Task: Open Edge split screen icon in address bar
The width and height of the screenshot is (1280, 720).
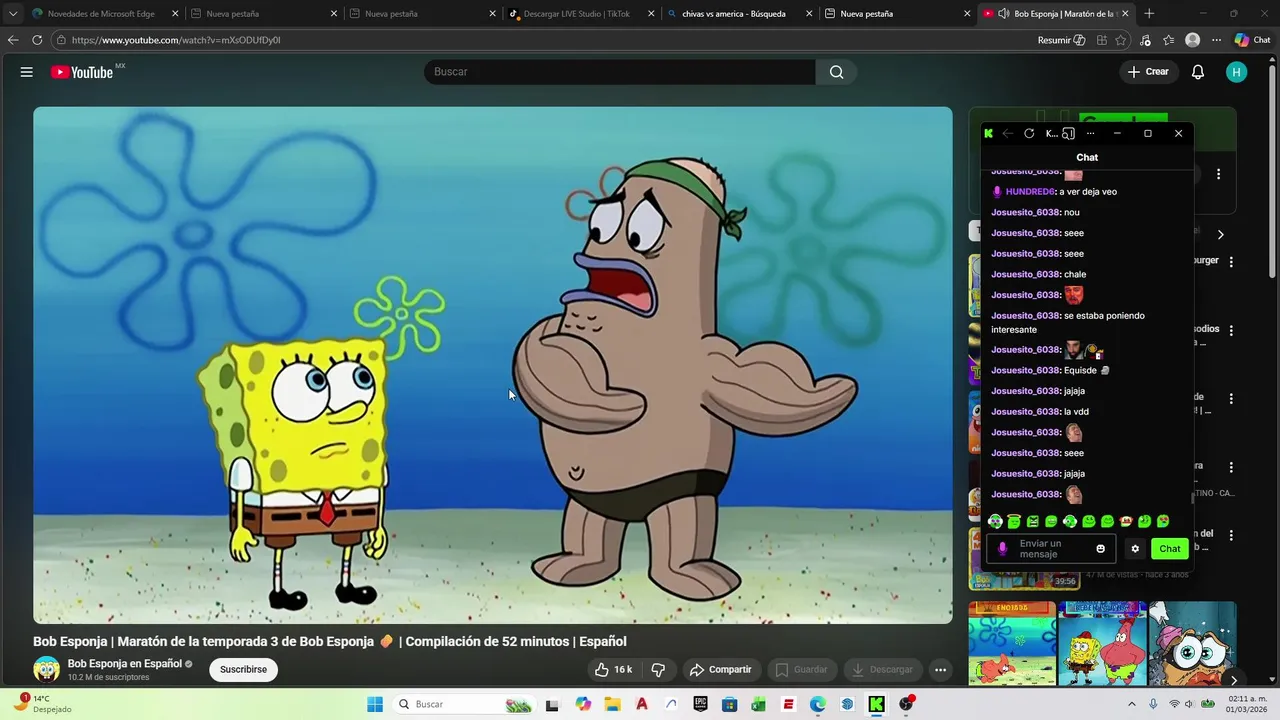Action: 1101,40
